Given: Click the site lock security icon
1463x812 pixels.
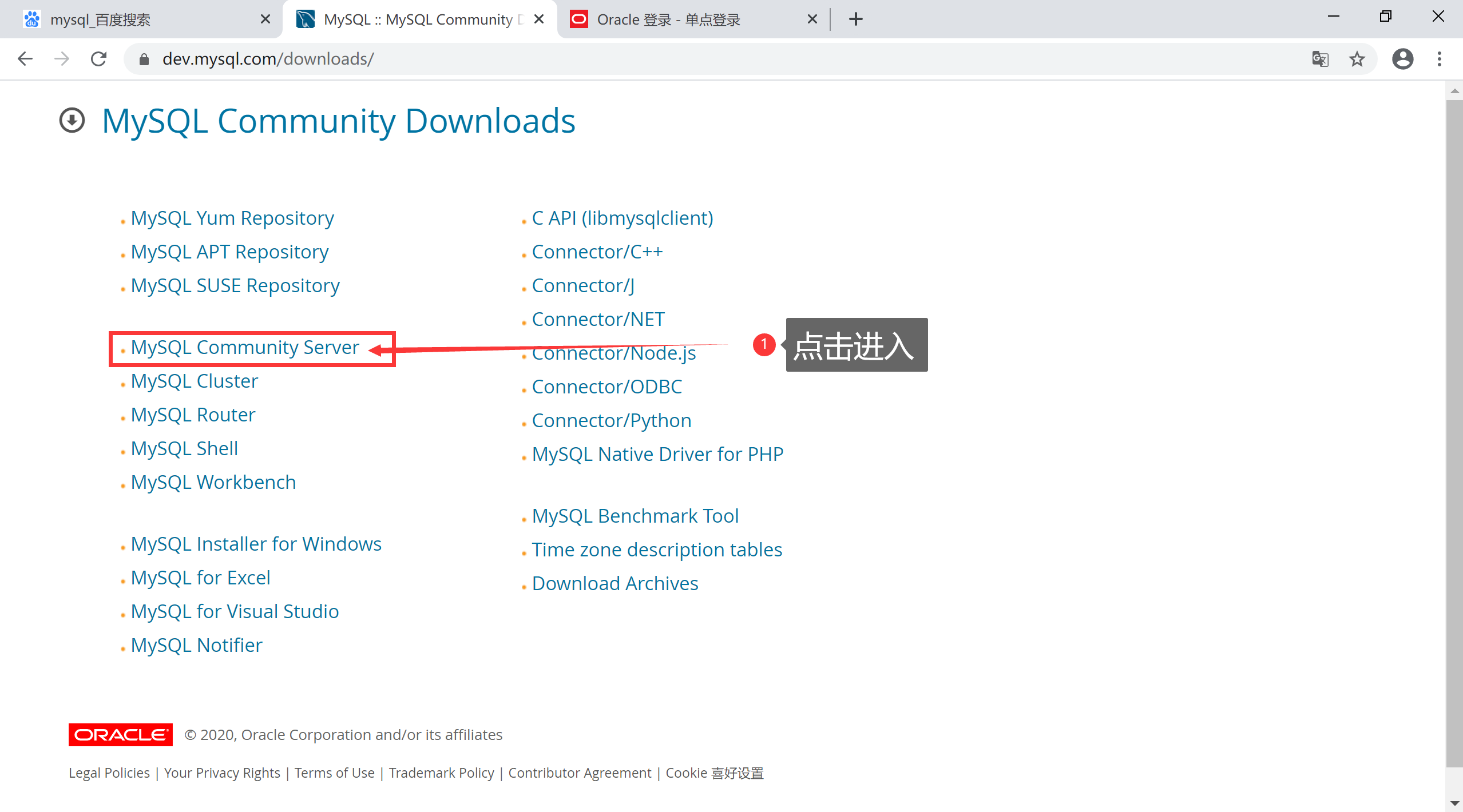Looking at the screenshot, I should (x=144, y=59).
